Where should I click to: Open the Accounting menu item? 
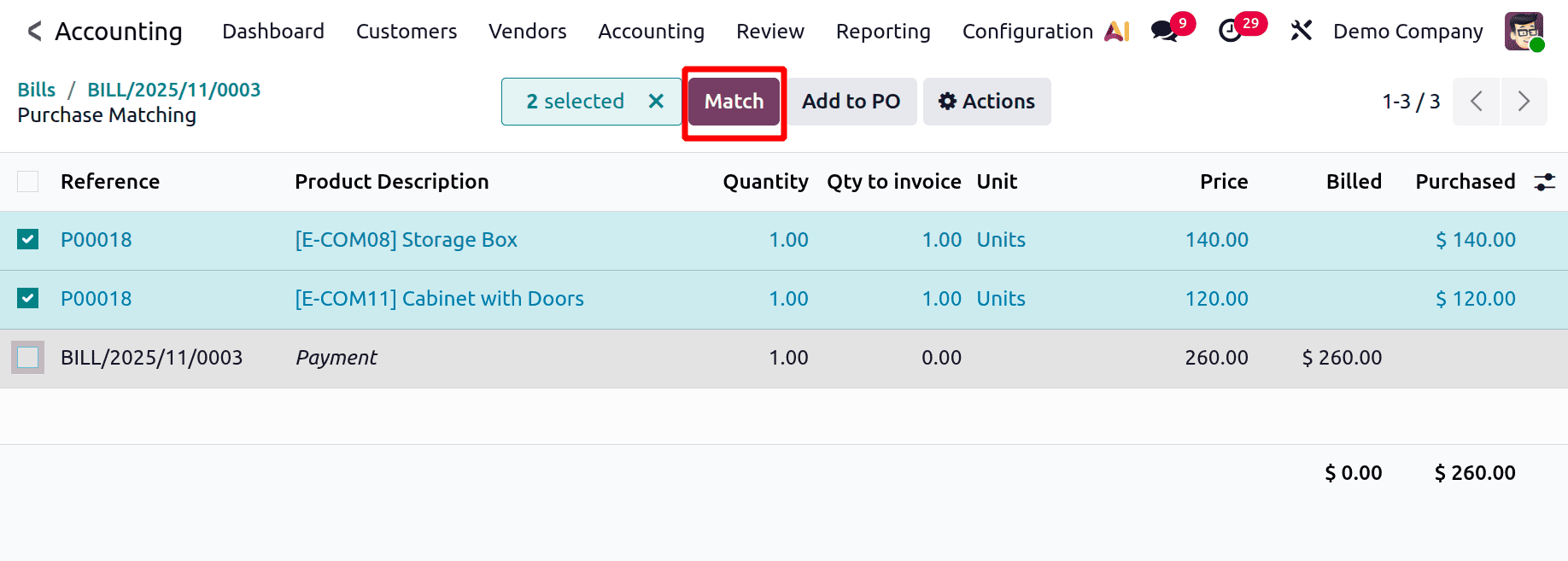click(652, 32)
